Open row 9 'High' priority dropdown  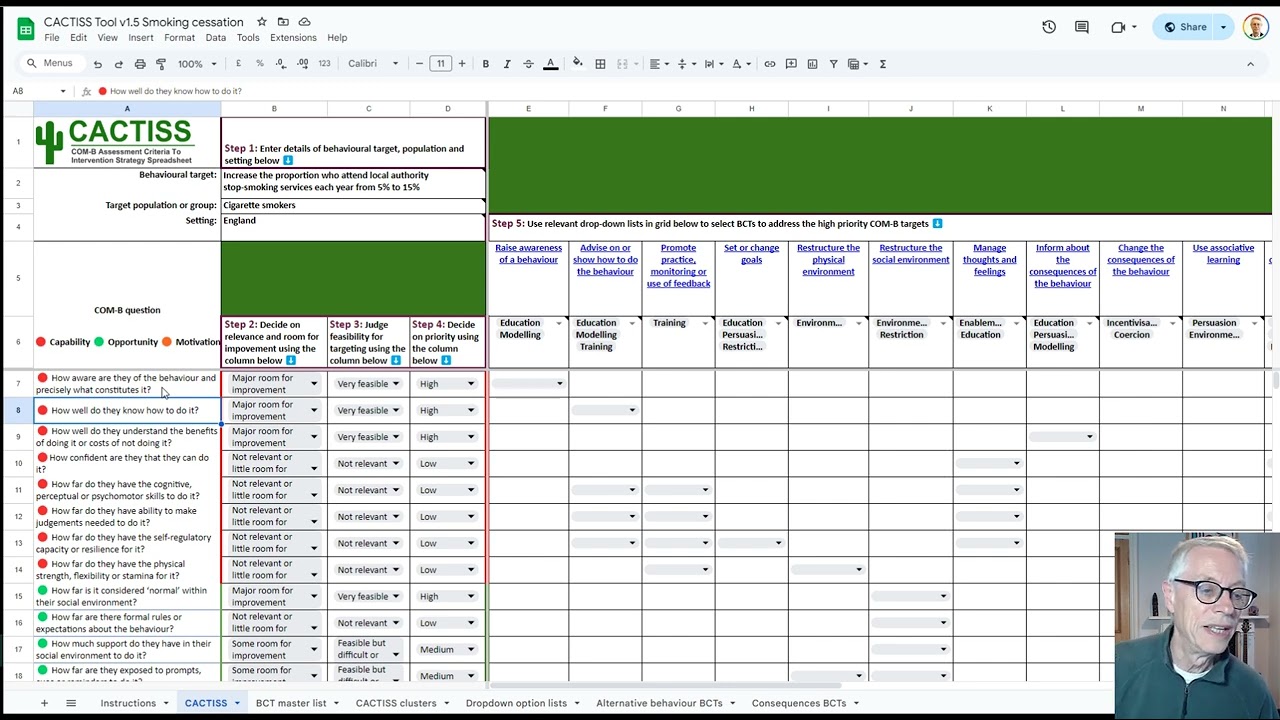446,437
